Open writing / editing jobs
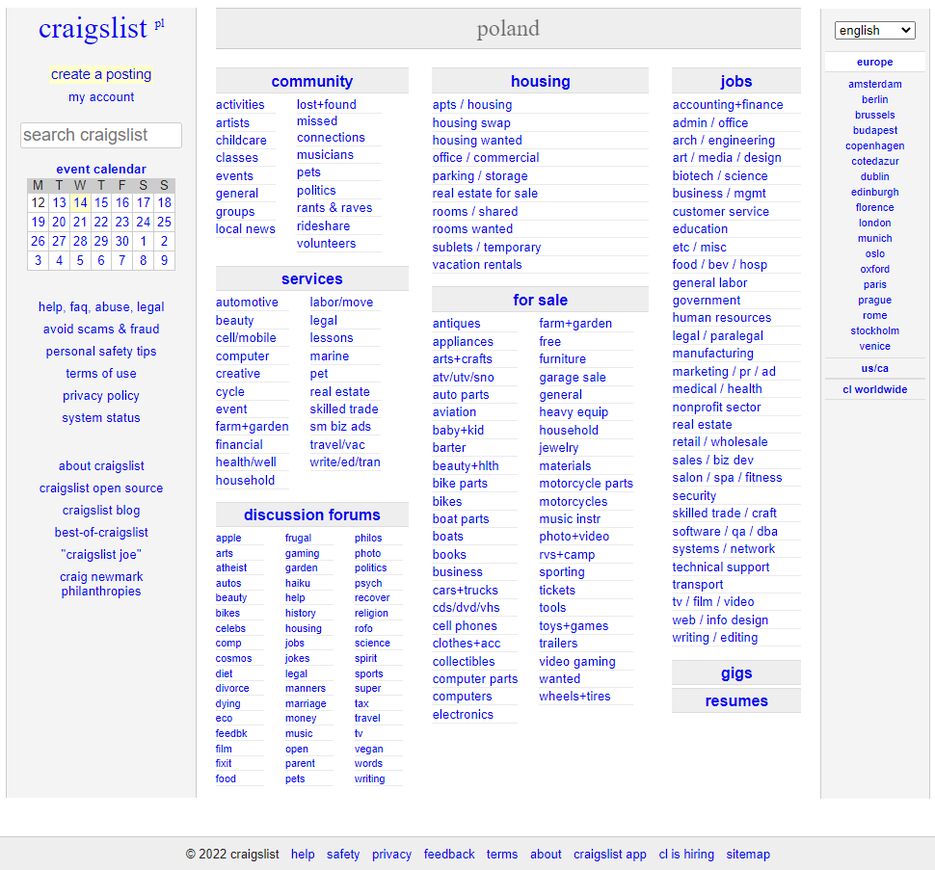The height and width of the screenshot is (870, 935). [x=714, y=637]
